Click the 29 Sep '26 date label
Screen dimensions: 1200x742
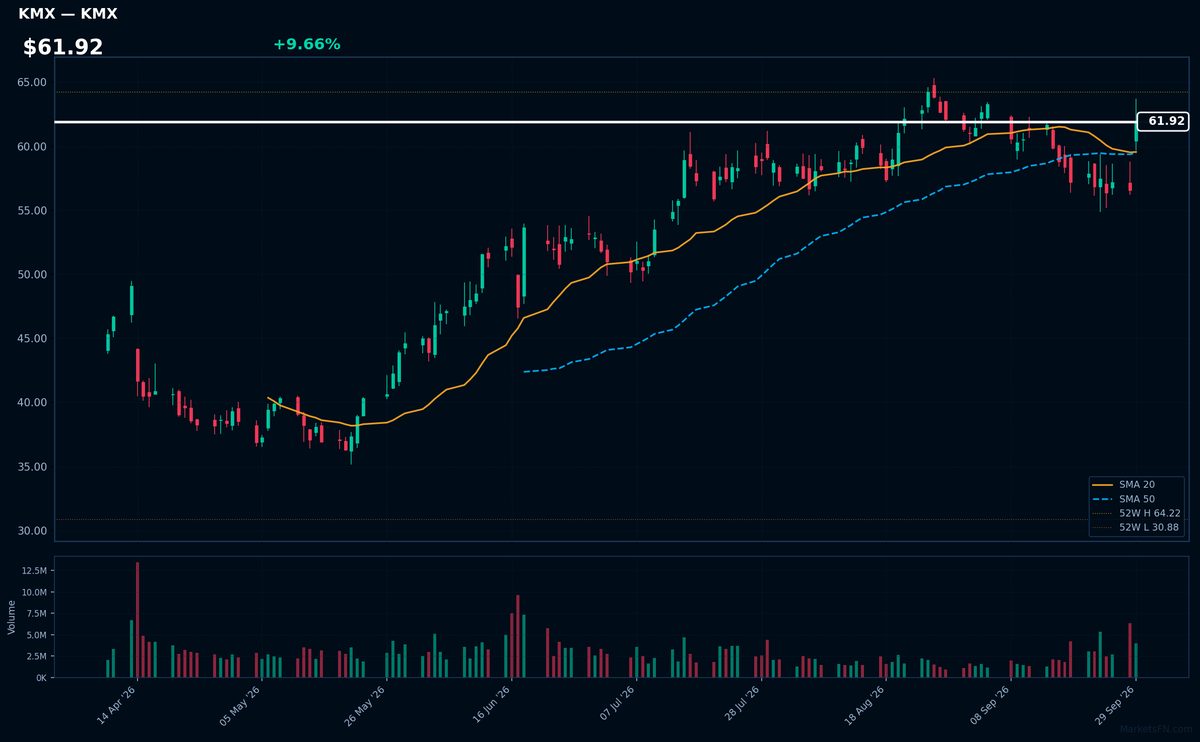1115,705
